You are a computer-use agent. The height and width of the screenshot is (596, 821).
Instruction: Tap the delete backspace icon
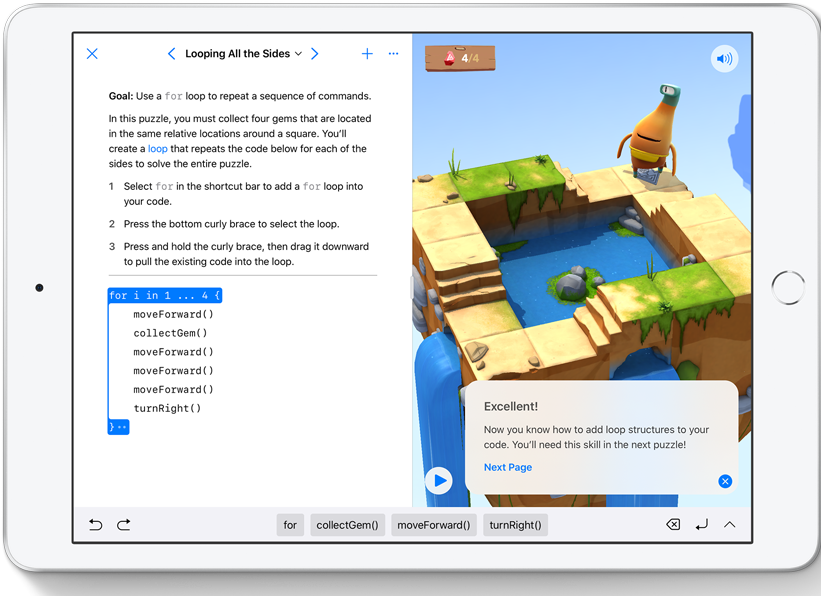click(x=673, y=524)
